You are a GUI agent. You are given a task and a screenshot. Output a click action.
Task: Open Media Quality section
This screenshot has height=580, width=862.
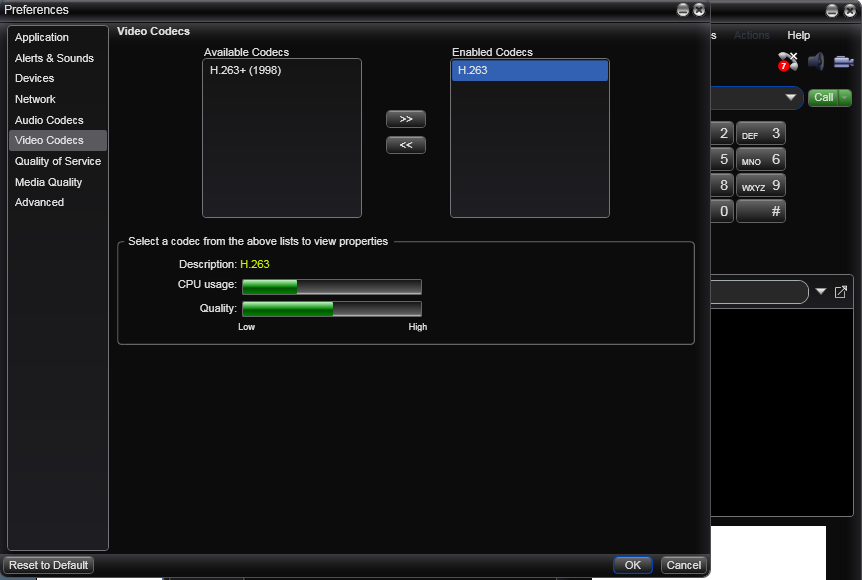click(58, 183)
